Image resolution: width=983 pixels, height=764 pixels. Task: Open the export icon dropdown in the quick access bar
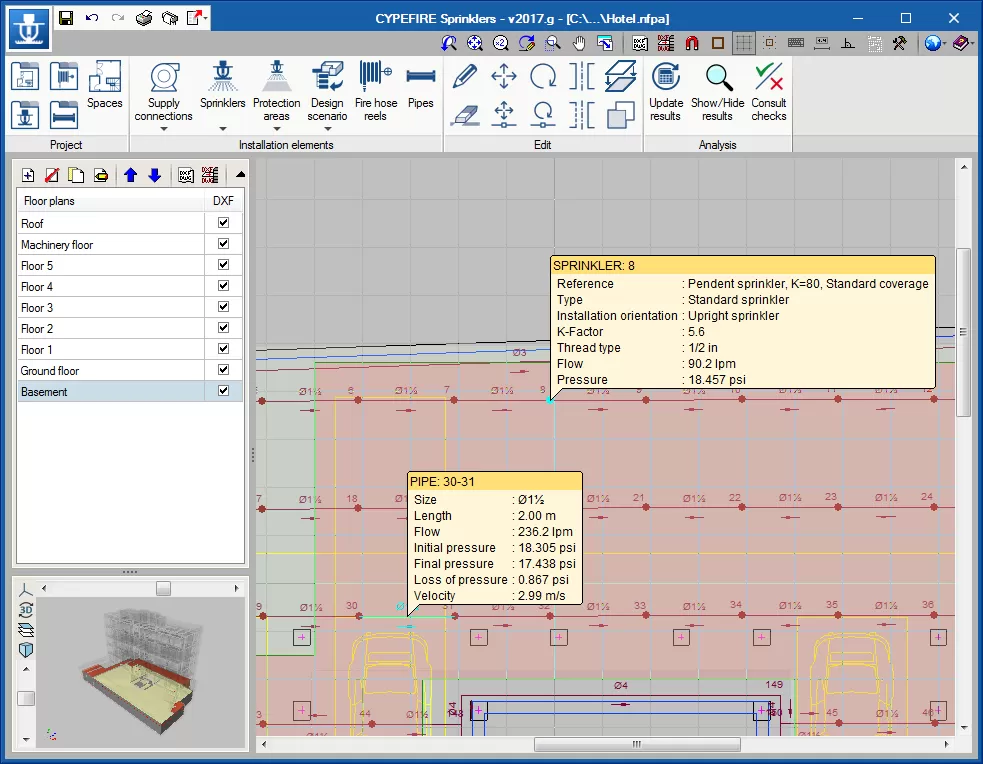[x=206, y=18]
